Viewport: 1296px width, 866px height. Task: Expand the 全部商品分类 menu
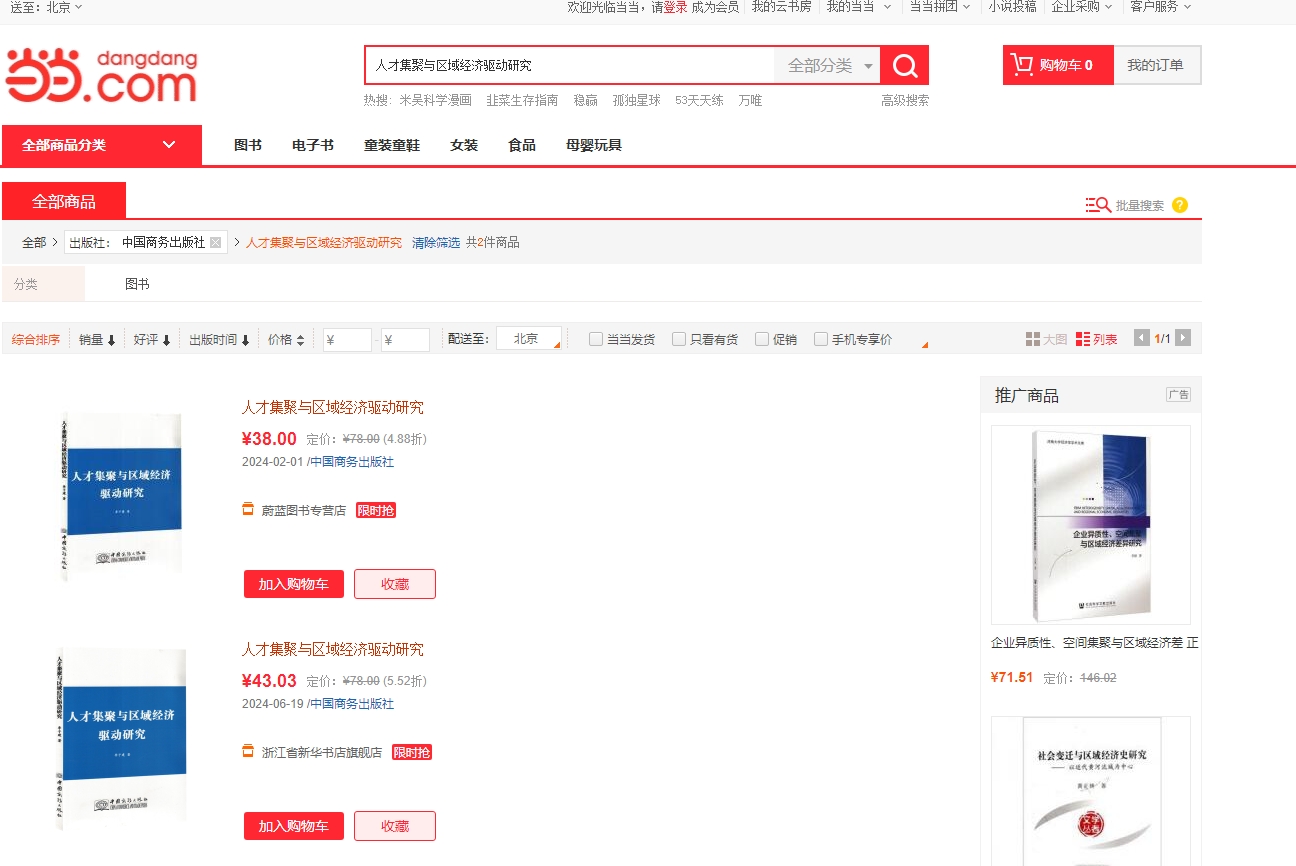(102, 145)
